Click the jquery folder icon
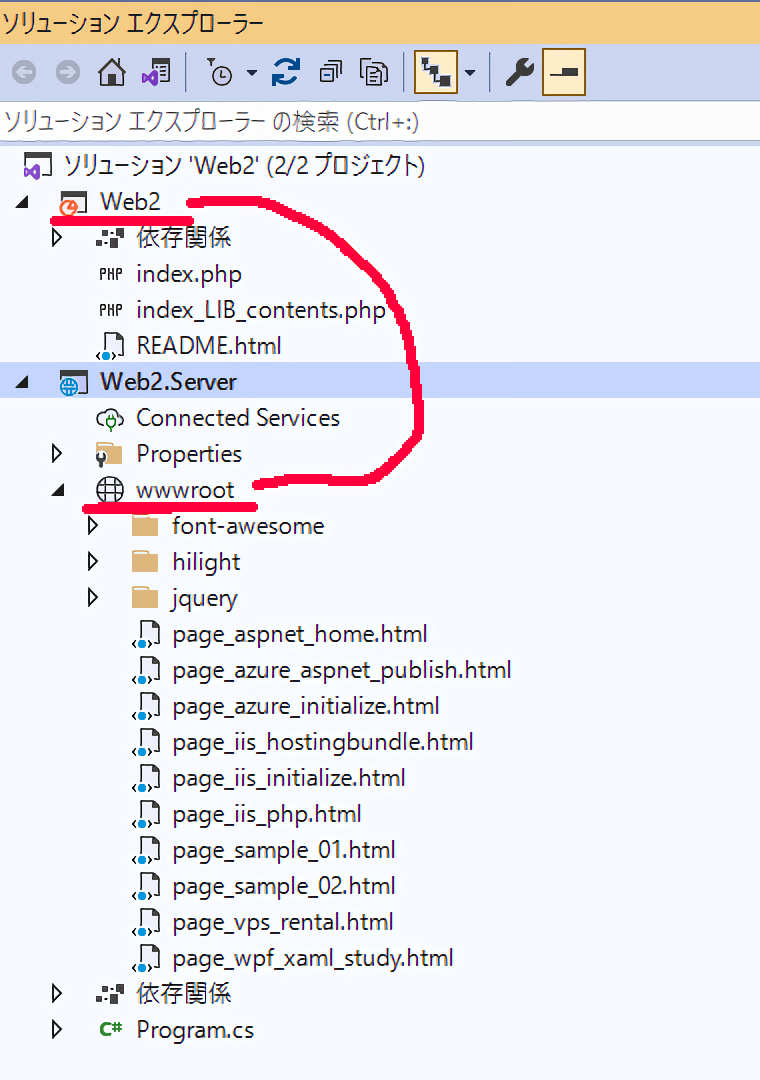Viewport: 760px width, 1080px height. pyautogui.click(x=145, y=598)
